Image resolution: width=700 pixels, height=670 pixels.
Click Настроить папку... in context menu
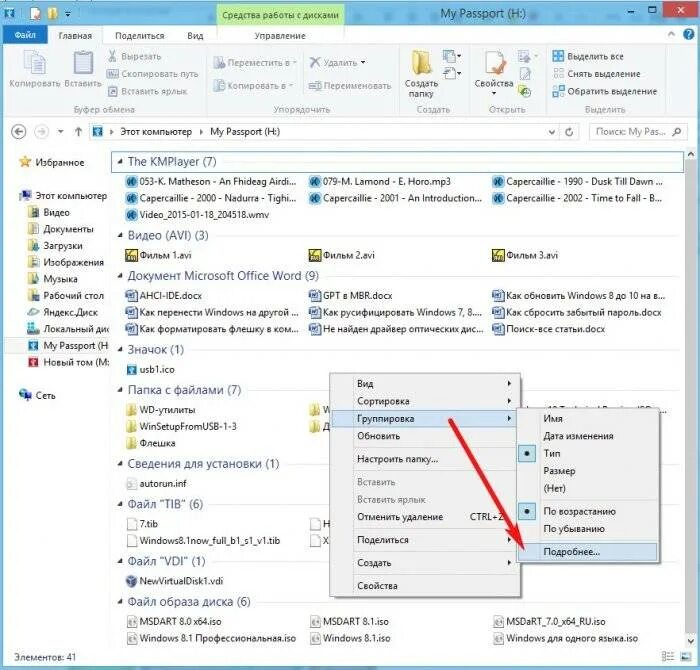(425, 459)
